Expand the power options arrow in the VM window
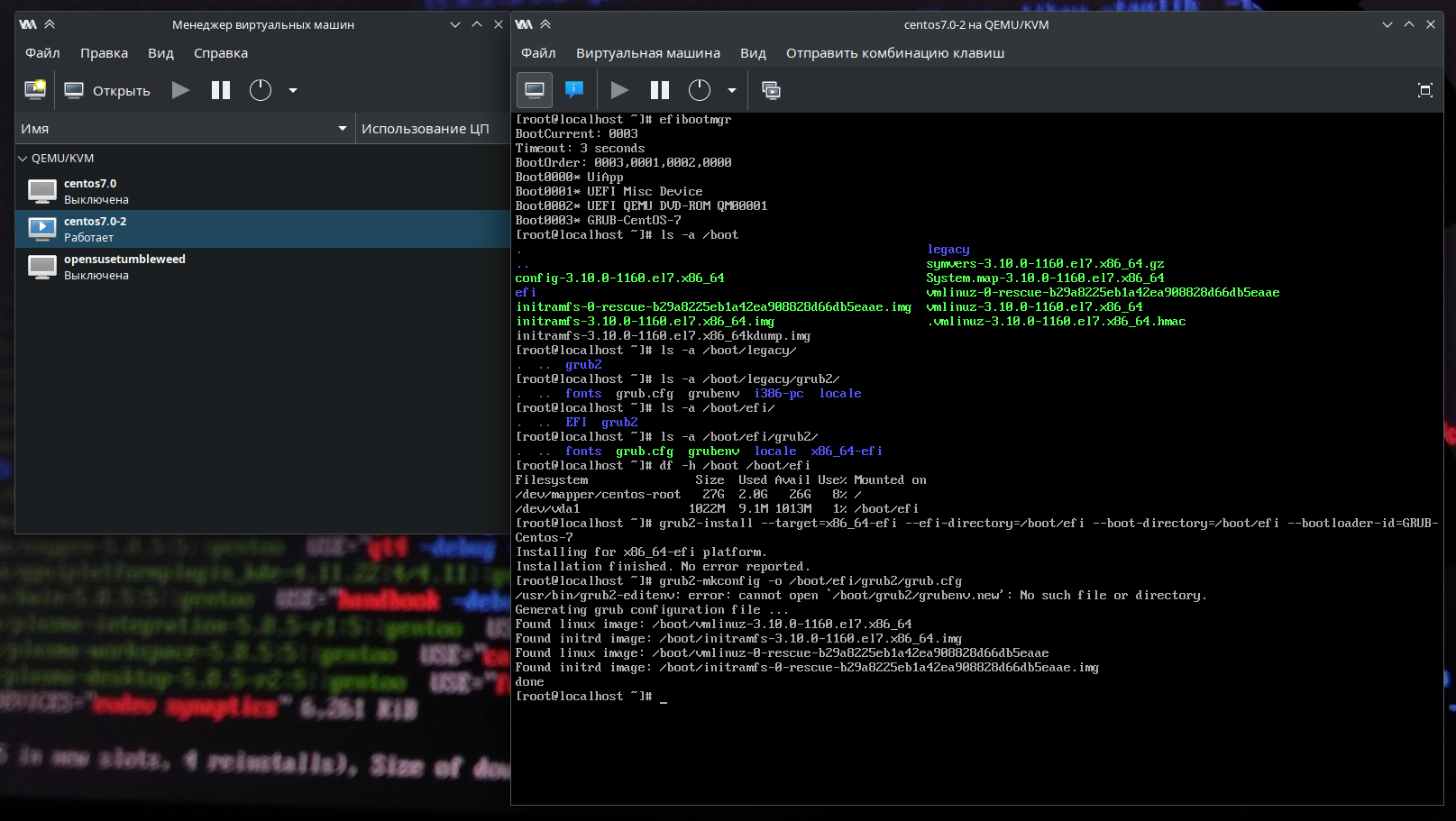 (x=732, y=90)
